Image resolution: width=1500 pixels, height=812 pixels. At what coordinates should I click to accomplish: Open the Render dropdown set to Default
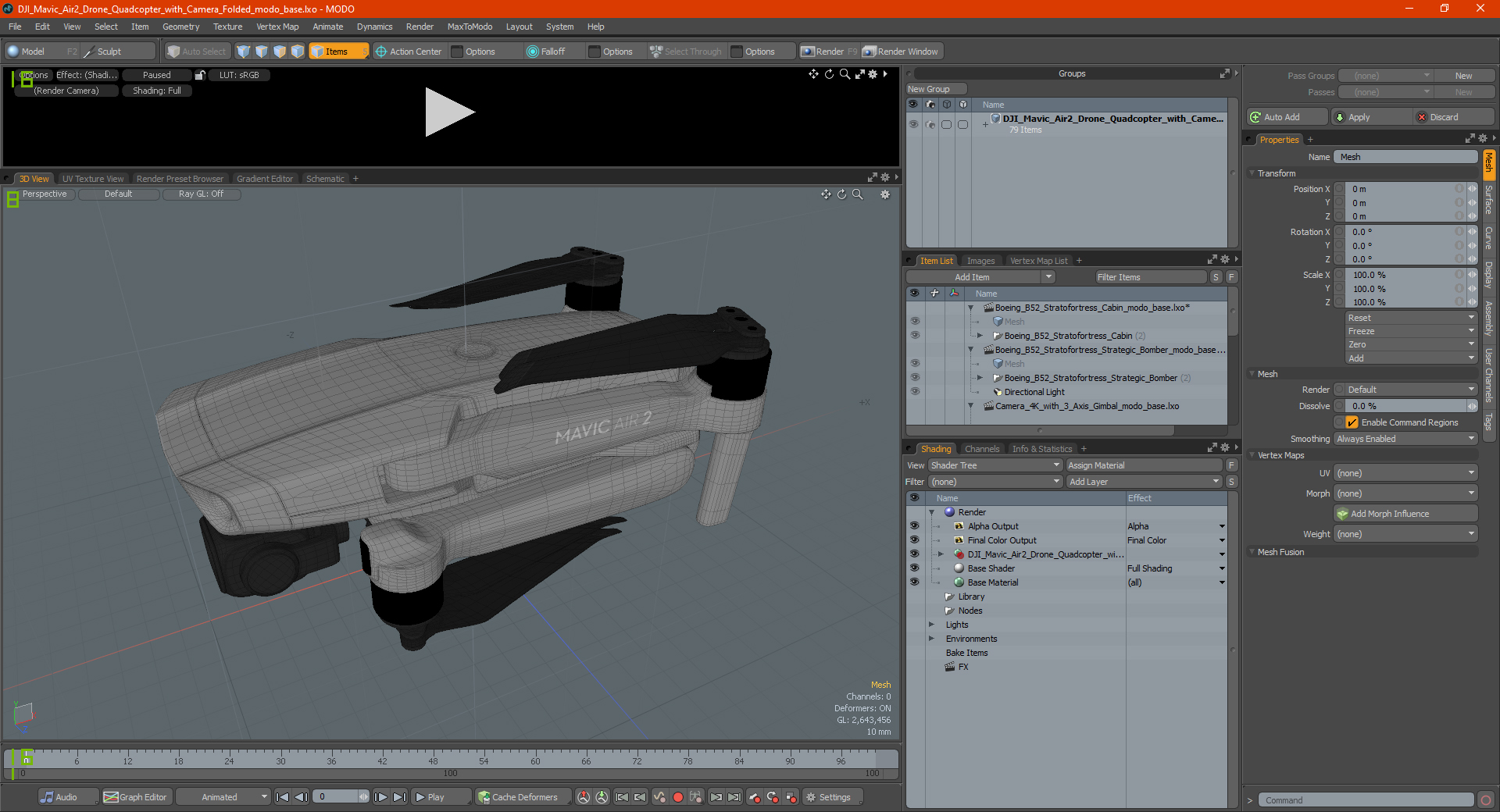pos(1405,390)
